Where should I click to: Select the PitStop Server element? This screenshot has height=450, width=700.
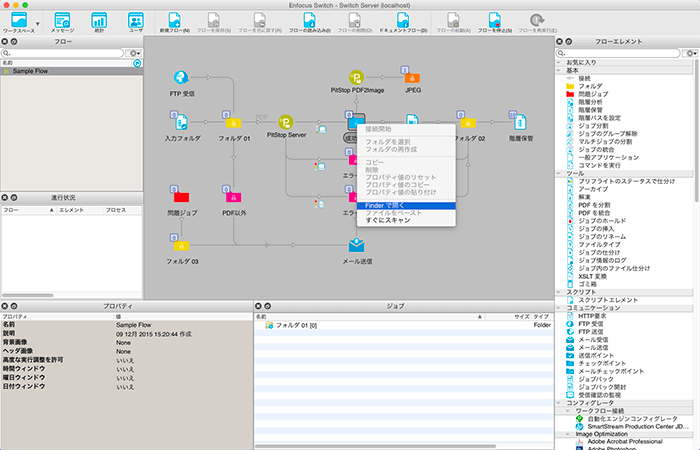point(286,122)
